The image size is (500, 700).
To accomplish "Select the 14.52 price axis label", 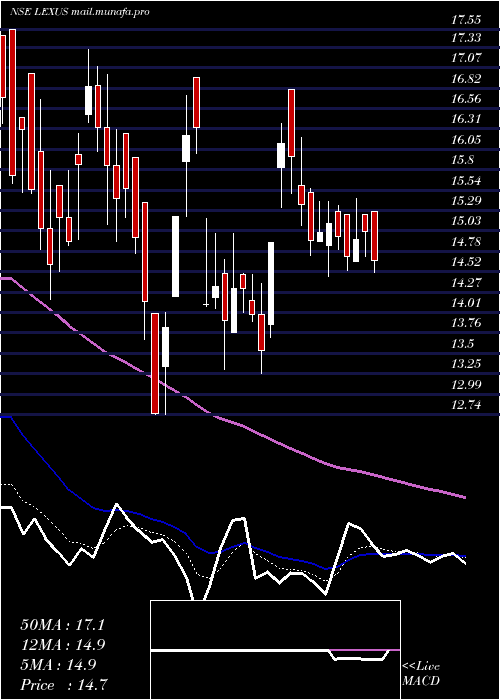I will 466,262.
